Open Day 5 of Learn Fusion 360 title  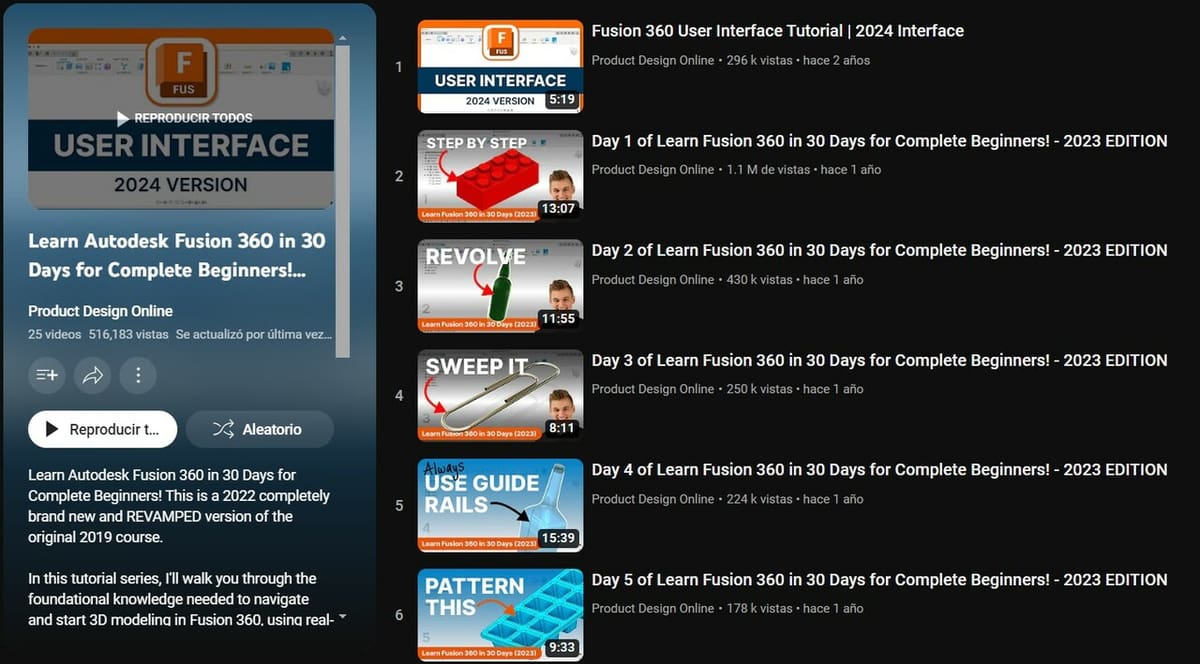(880, 579)
